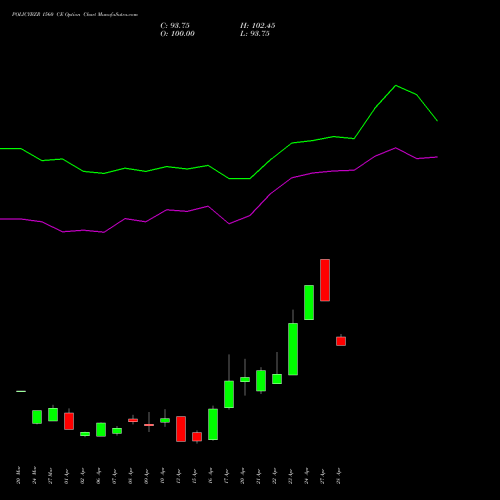This screenshot has height=500, width=500.
Task: Select the 28 Apr date label
Action: pyautogui.click(x=338, y=475)
